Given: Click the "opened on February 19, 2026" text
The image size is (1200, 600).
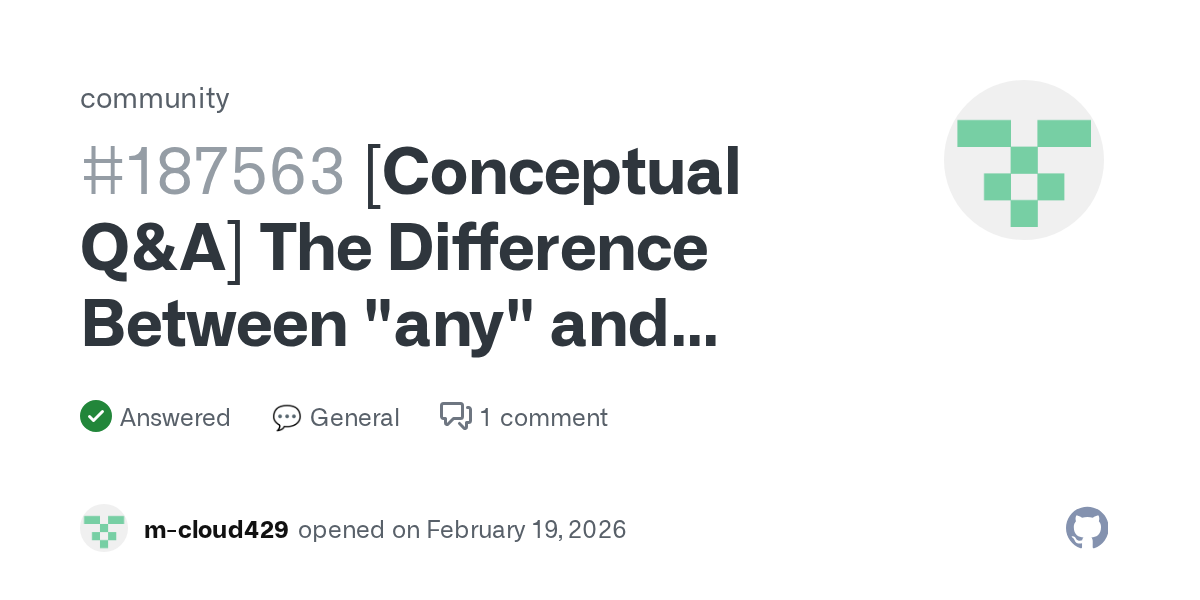Looking at the screenshot, I should point(462,530).
